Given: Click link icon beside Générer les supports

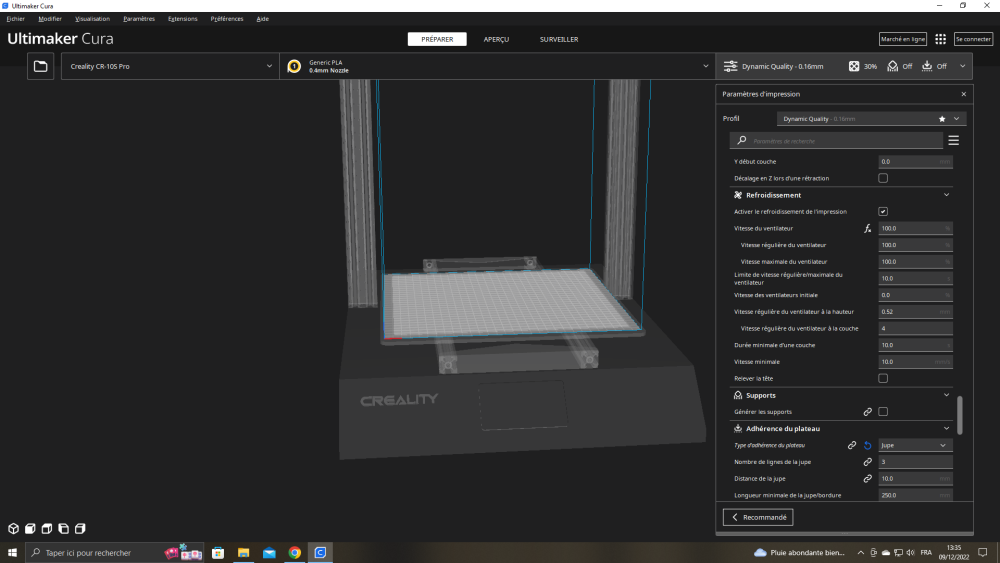Looking at the screenshot, I should (x=867, y=412).
